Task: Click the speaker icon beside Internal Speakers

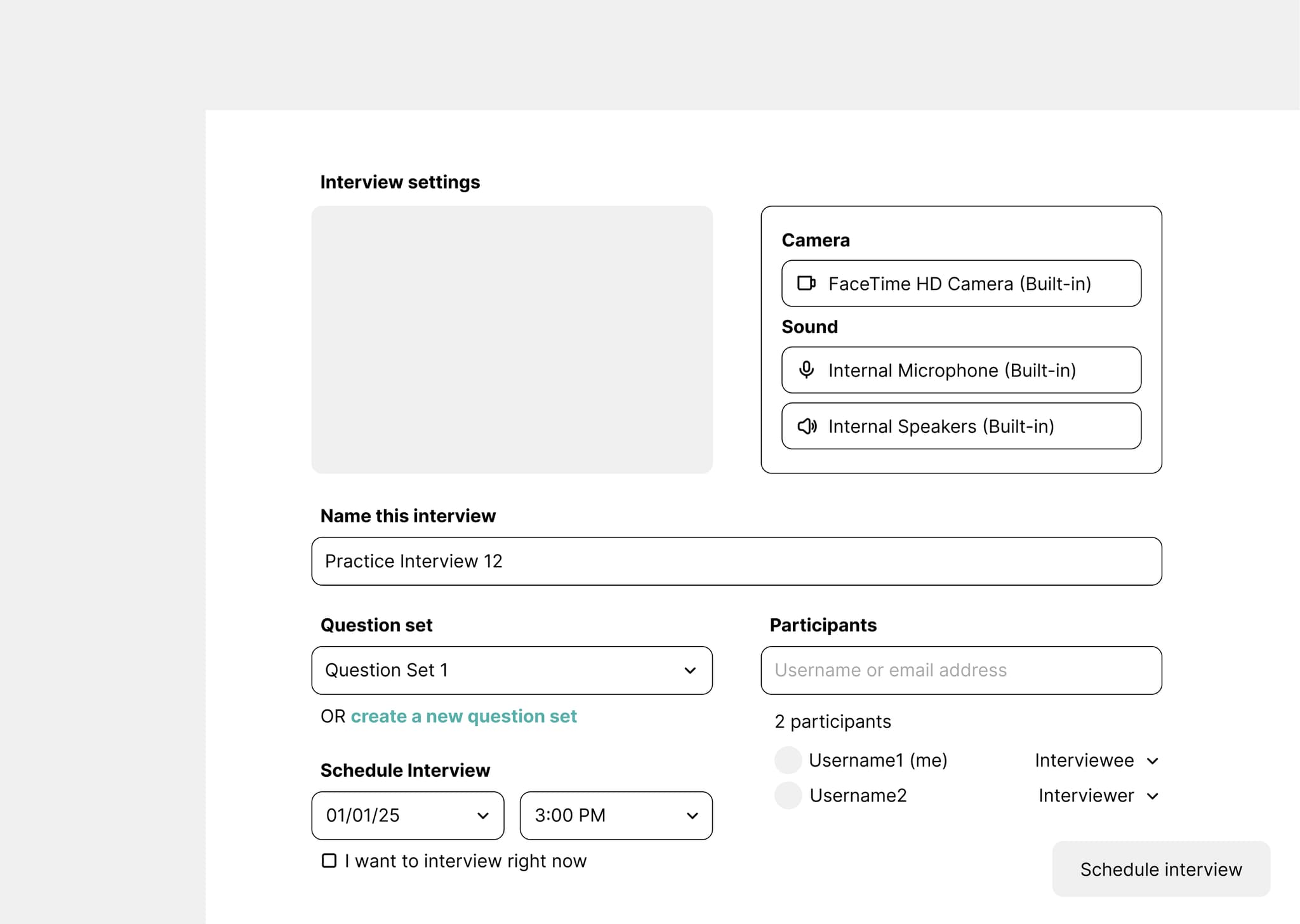Action: (806, 426)
